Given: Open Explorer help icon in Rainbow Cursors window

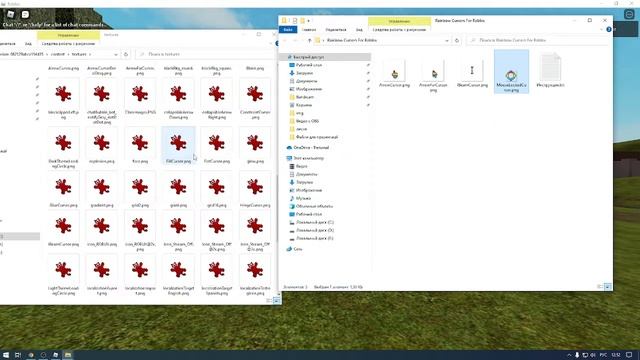Looking at the screenshot, I should tap(609, 29).
